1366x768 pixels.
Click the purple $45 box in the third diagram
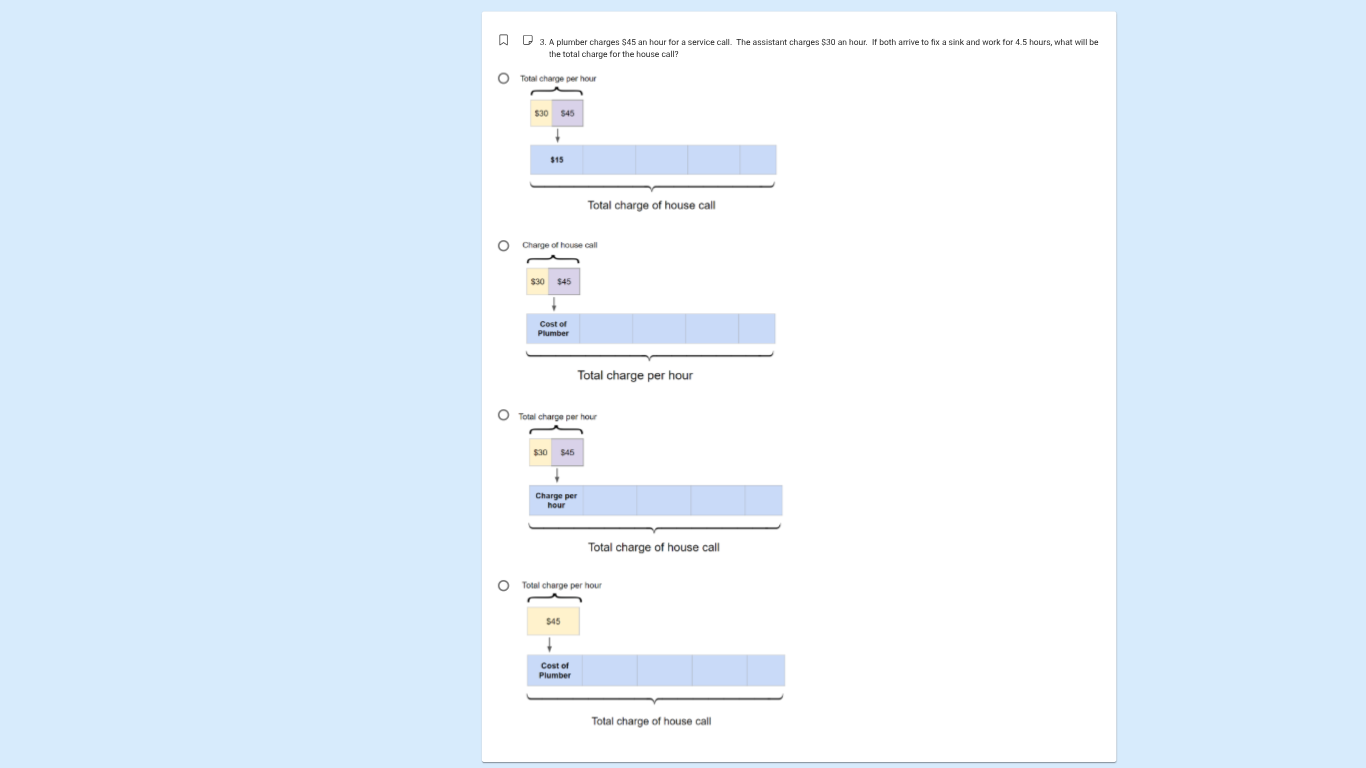[567, 452]
